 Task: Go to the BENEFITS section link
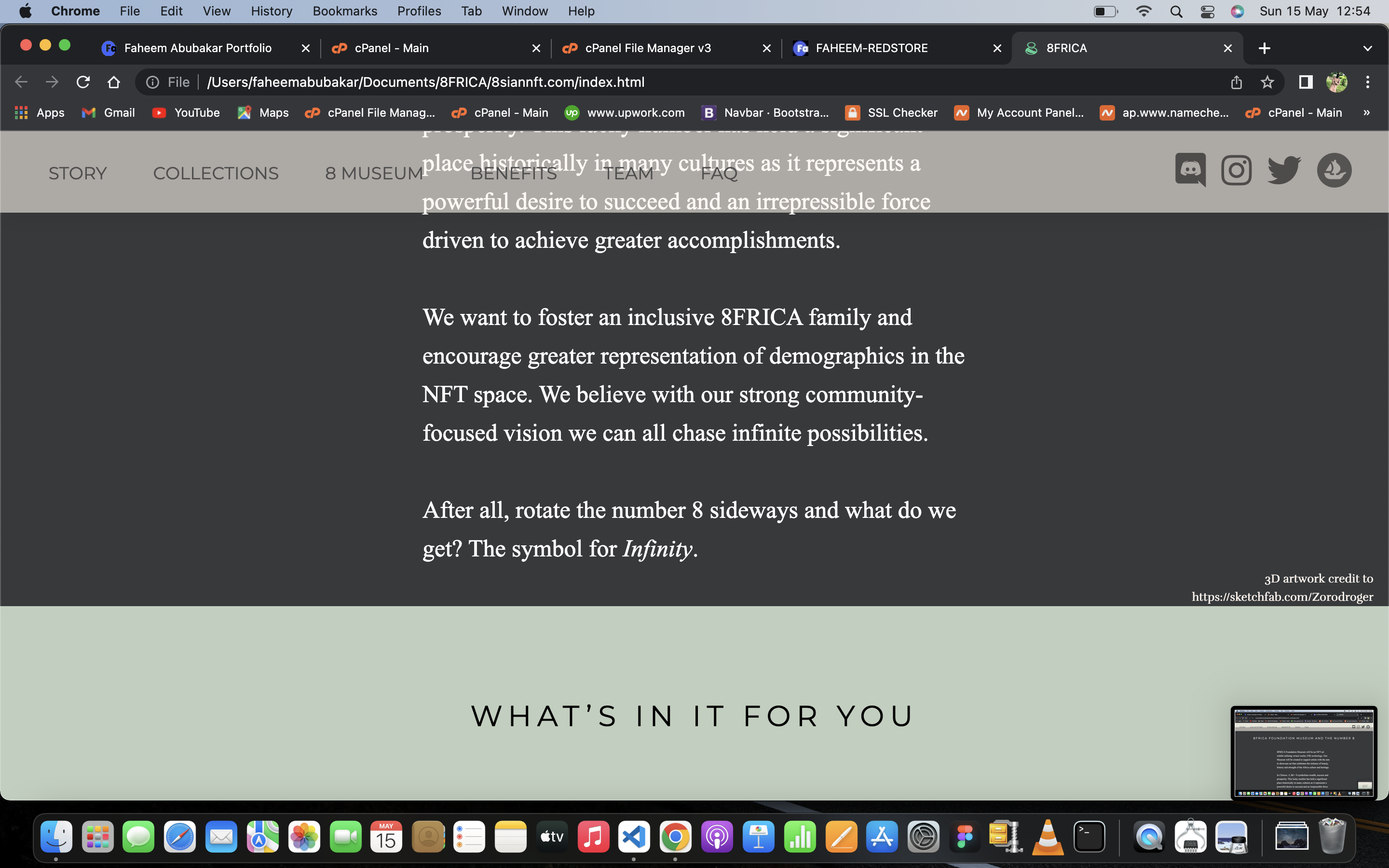(514, 174)
